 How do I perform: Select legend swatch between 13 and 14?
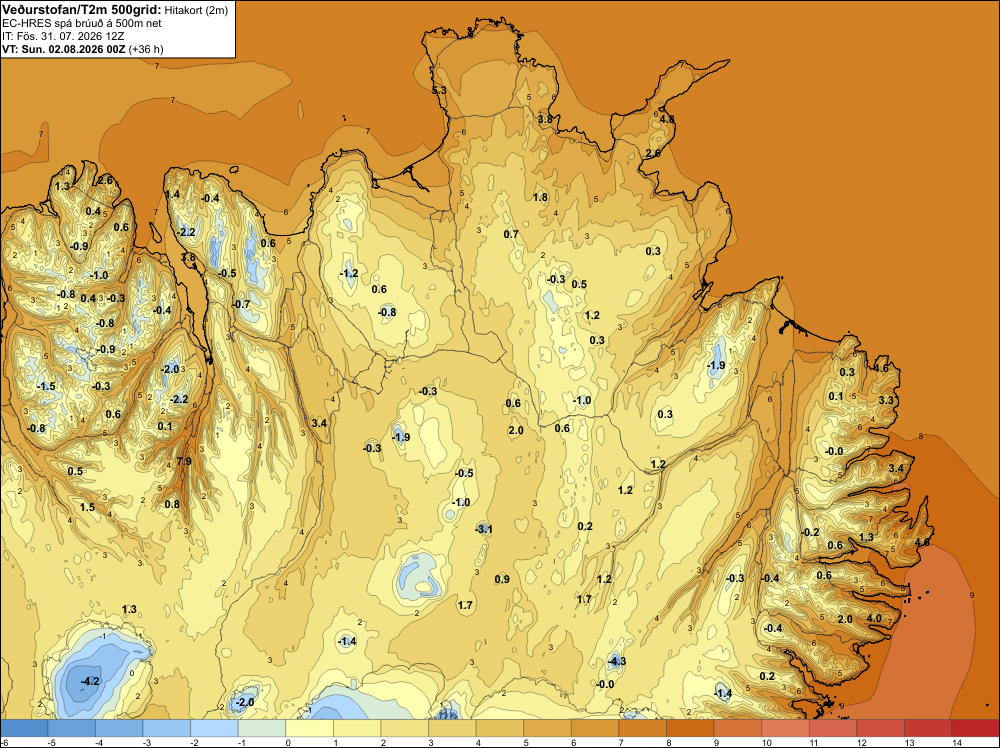pyautogui.click(x=928, y=728)
